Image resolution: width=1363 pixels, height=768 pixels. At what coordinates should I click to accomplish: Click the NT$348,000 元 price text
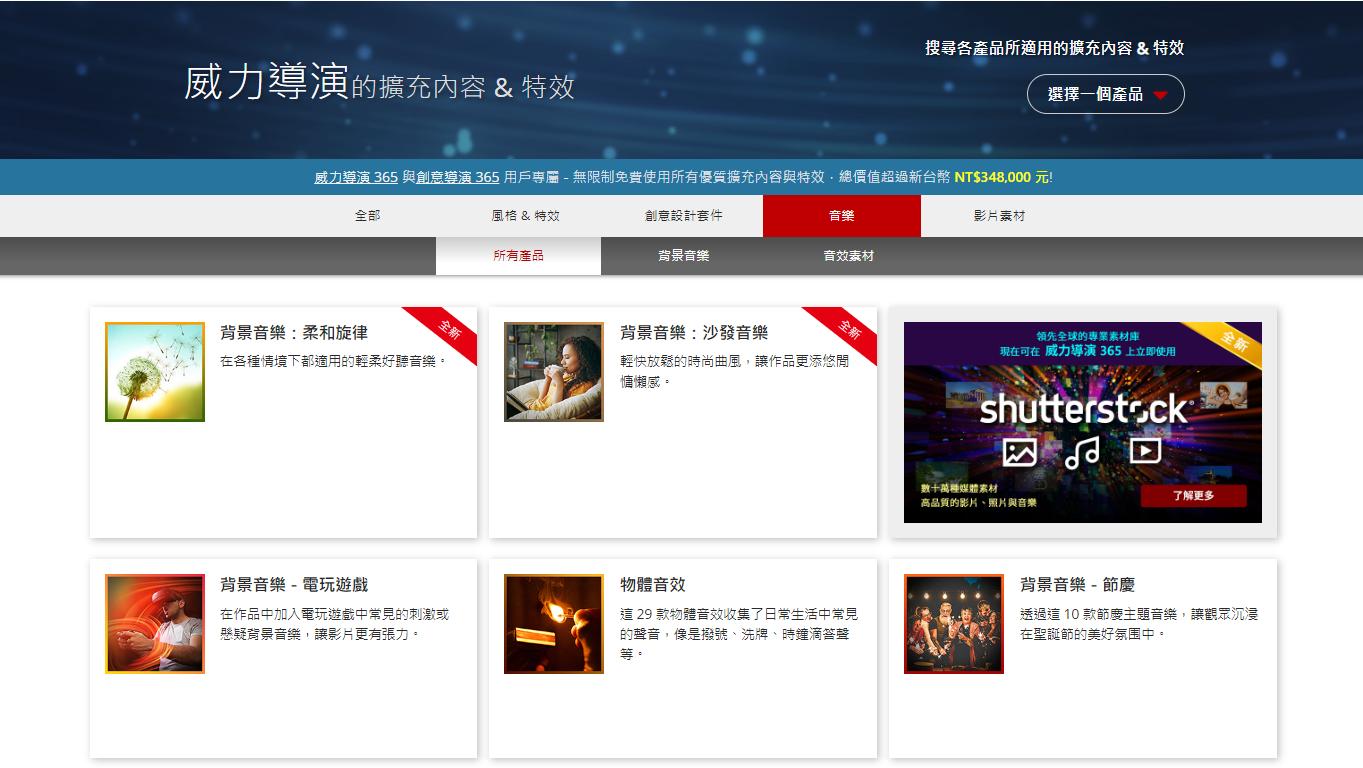[x=1003, y=177]
